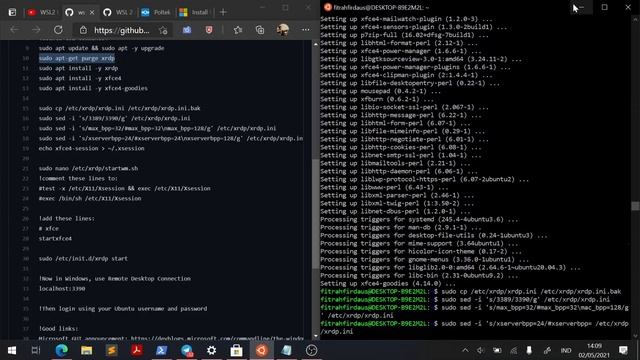Open Microsoft Store from the taskbar
Screen dimensions: 640x360
point(236,350)
